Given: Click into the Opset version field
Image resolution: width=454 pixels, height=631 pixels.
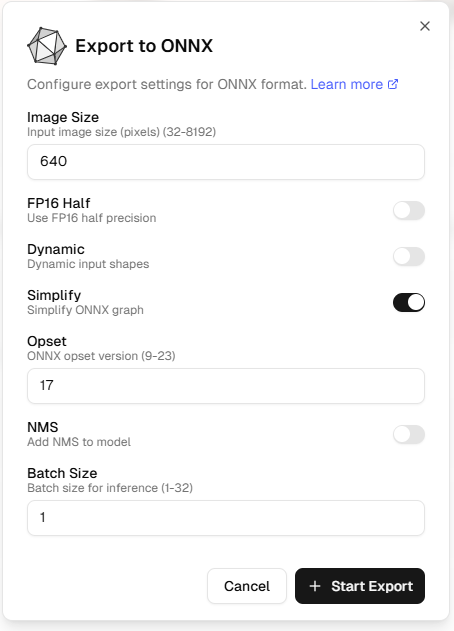Looking at the screenshot, I should tap(226, 386).
